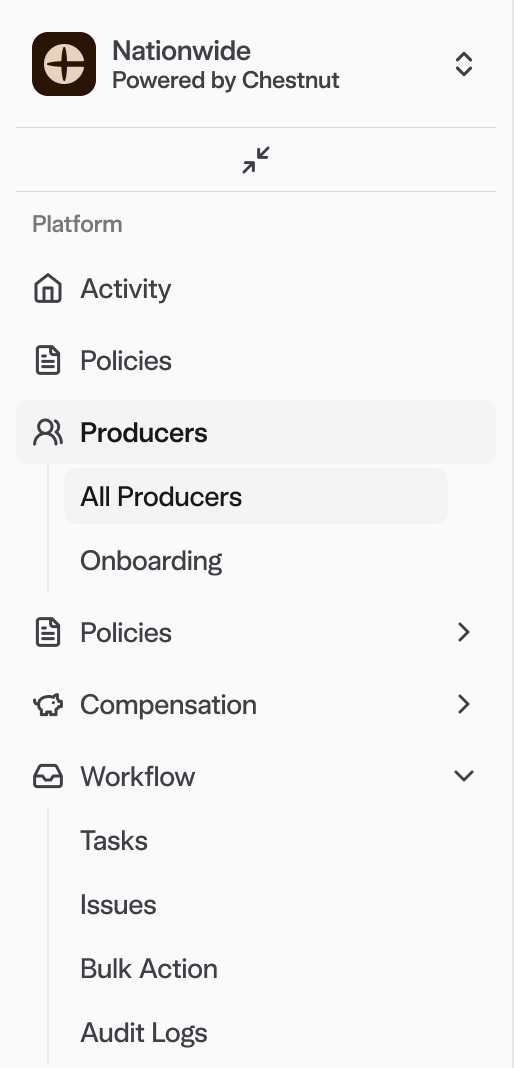Image resolution: width=514 pixels, height=1068 pixels.
Task: Click the Nationwide Chestnut logo icon
Action: (x=64, y=64)
